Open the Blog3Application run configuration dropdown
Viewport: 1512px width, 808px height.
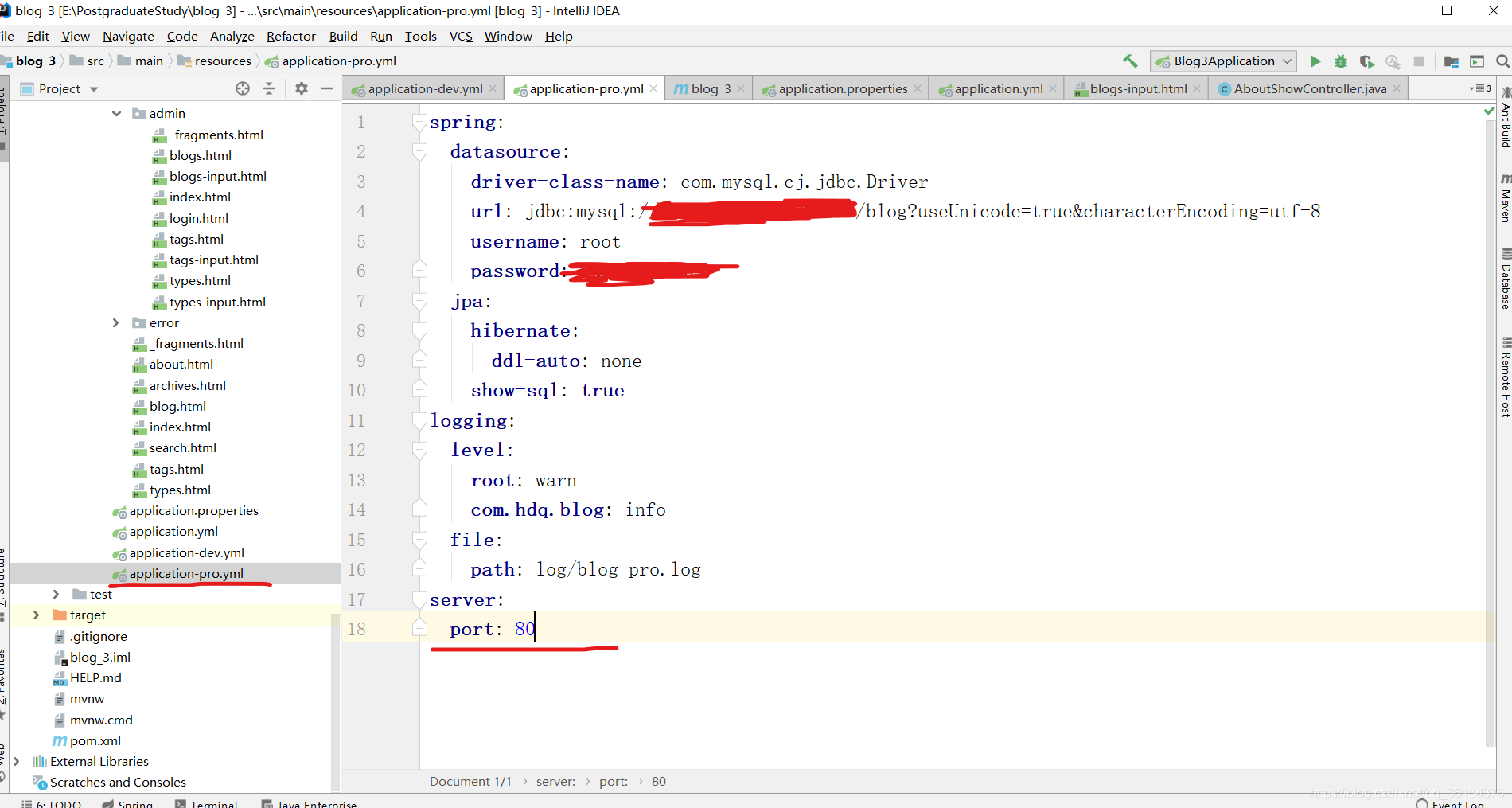pos(1223,61)
